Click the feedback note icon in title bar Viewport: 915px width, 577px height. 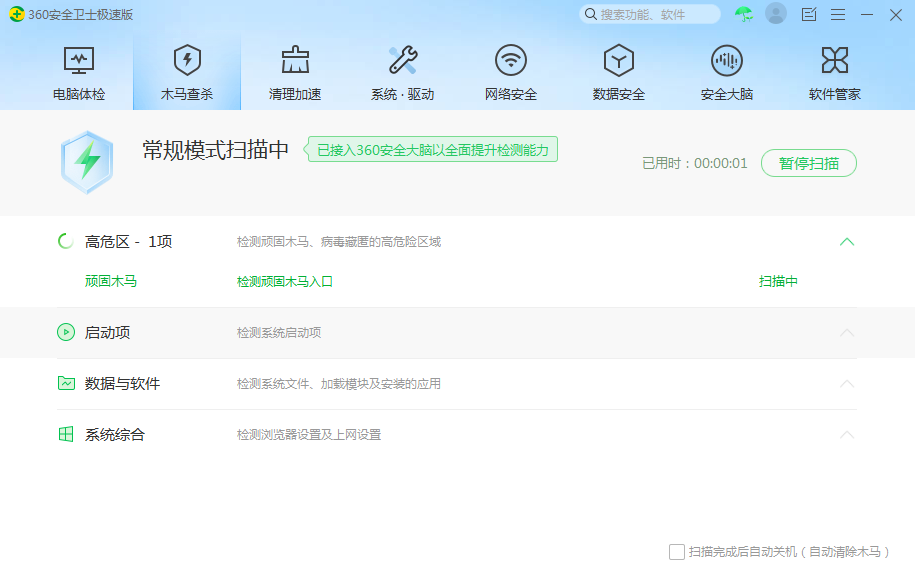[x=809, y=15]
